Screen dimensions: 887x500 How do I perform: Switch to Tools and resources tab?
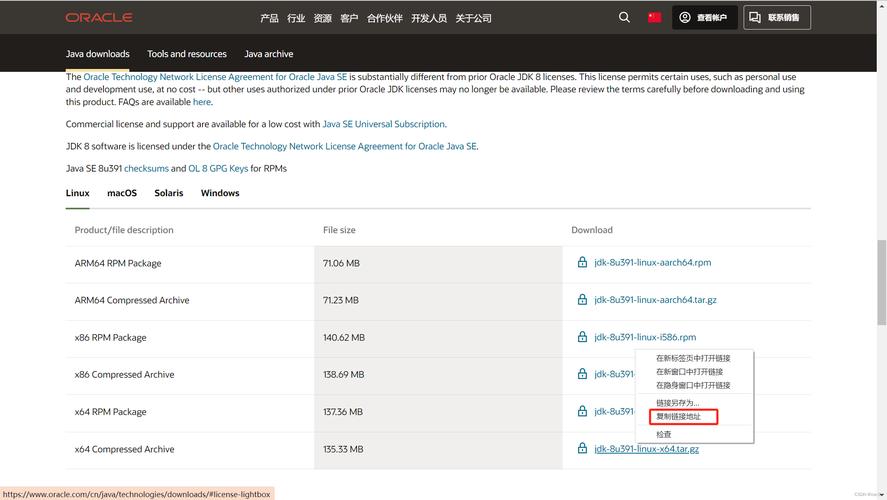coord(187,54)
